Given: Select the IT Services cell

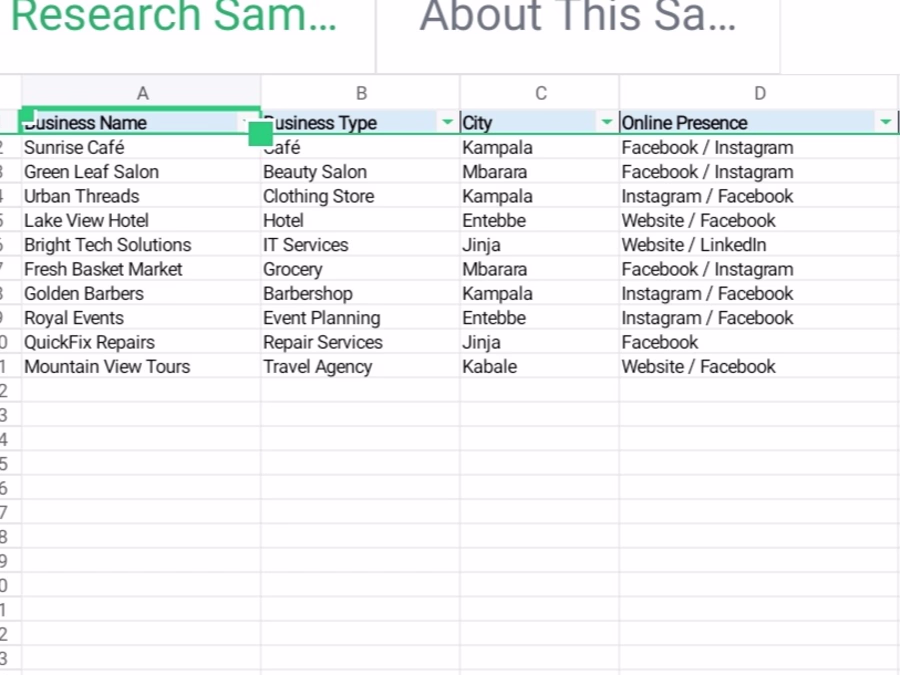Looking at the screenshot, I should tap(360, 245).
